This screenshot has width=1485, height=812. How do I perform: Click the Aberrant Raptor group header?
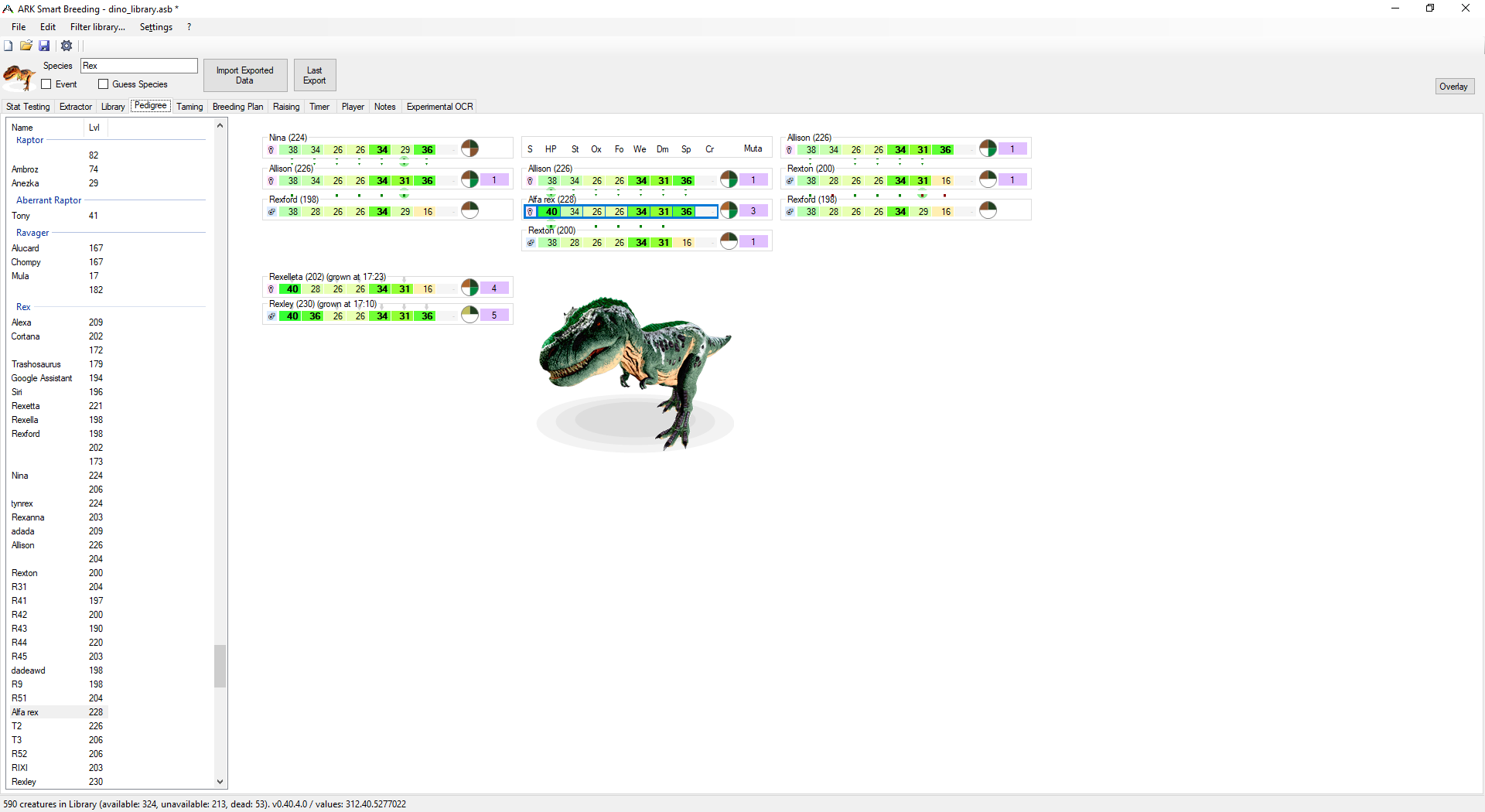point(49,200)
